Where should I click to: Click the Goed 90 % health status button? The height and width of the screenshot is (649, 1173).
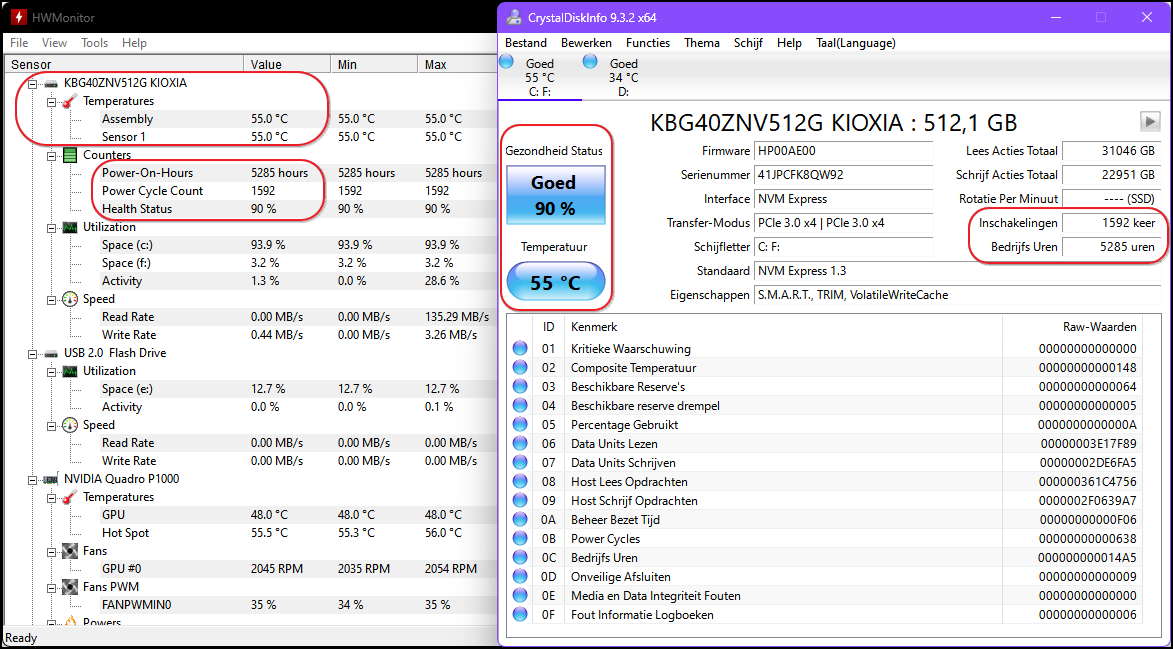pyautogui.click(x=556, y=195)
